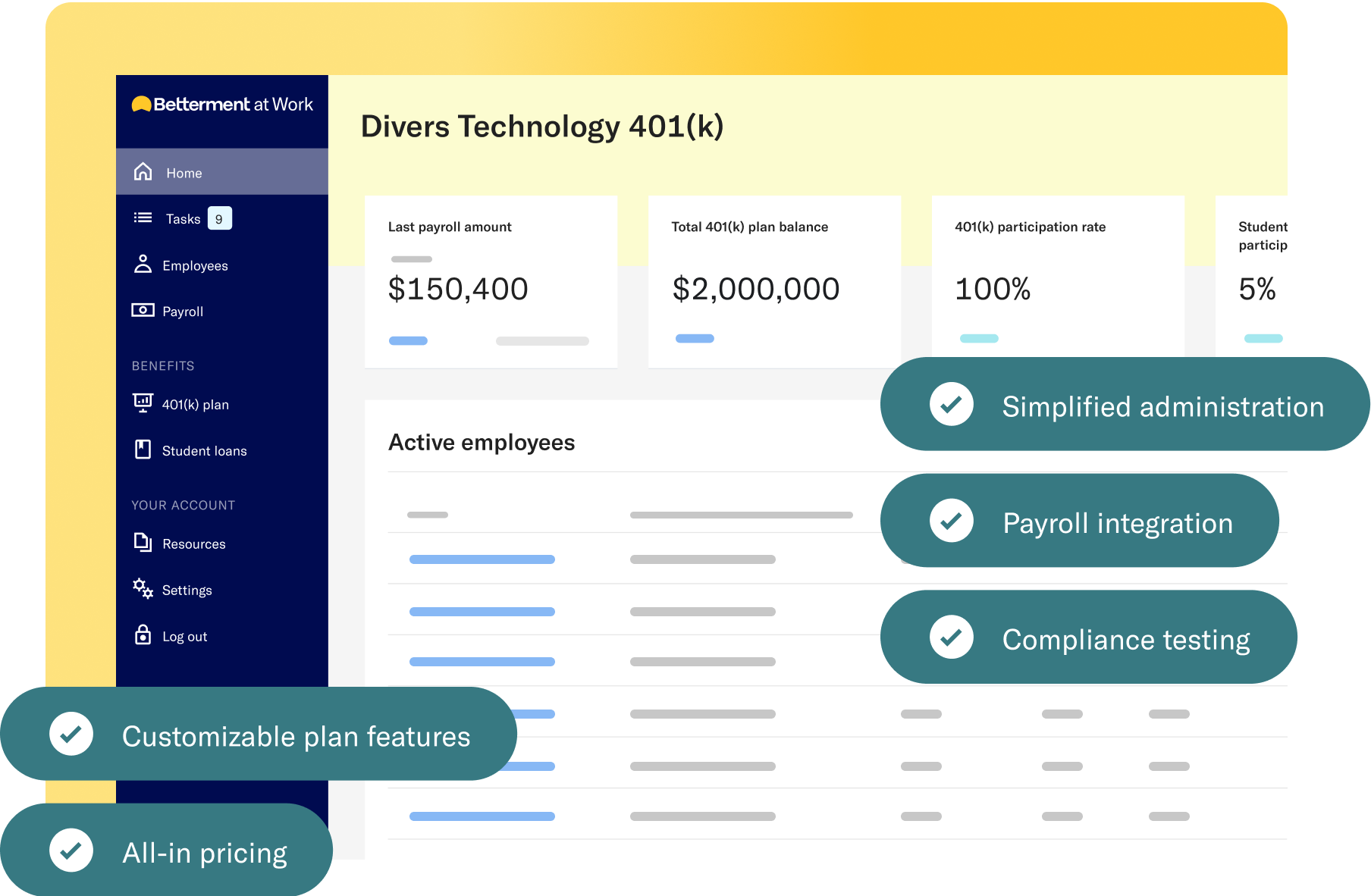
Task: Click the Settings gears icon
Action: (143, 588)
